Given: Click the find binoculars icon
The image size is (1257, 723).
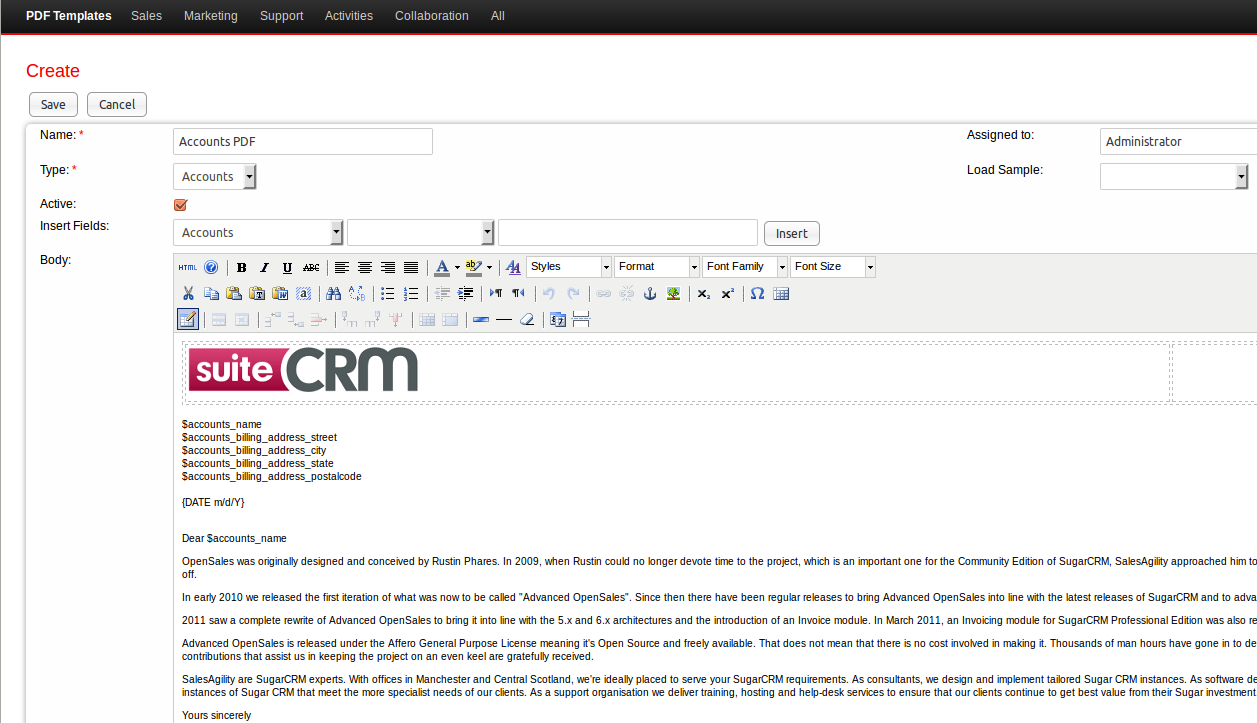Looking at the screenshot, I should (333, 293).
